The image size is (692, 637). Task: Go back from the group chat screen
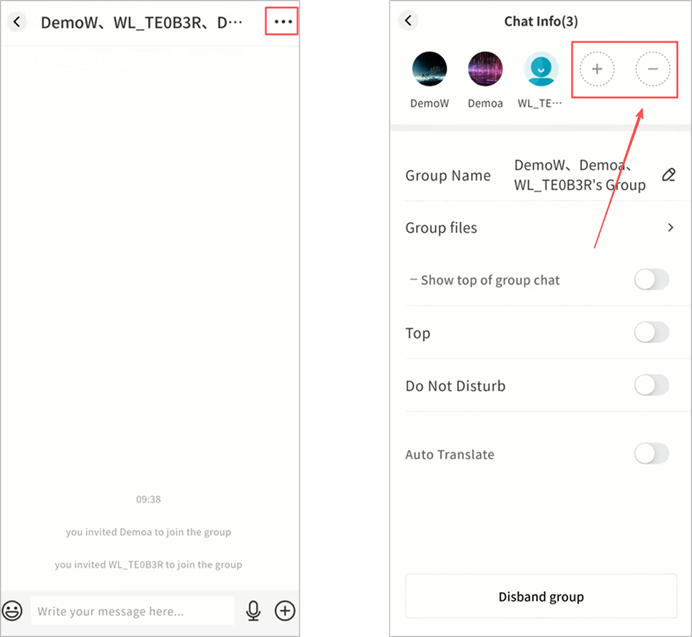[x=17, y=21]
